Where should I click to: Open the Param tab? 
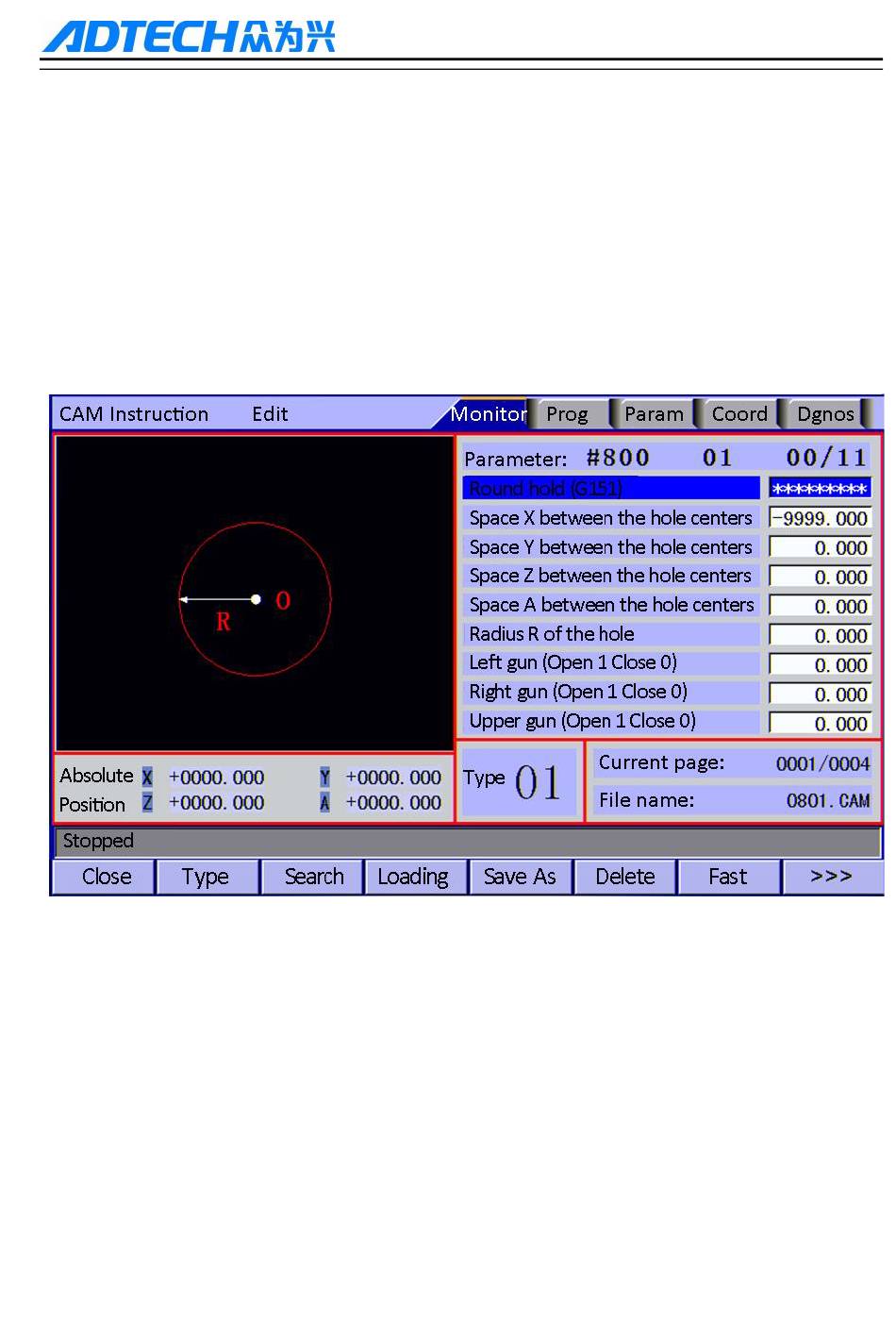coord(654,414)
